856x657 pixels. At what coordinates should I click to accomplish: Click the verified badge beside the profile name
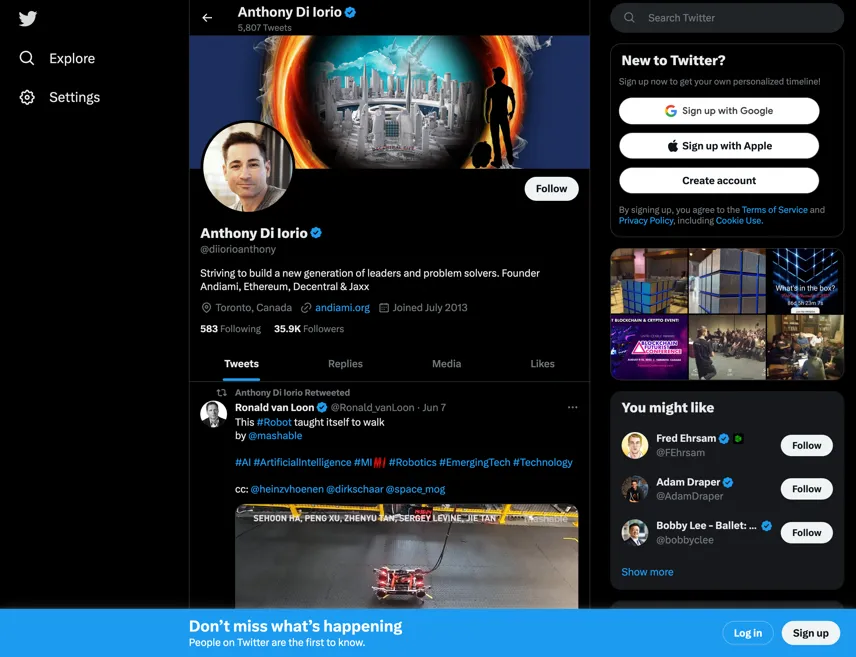[316, 233]
